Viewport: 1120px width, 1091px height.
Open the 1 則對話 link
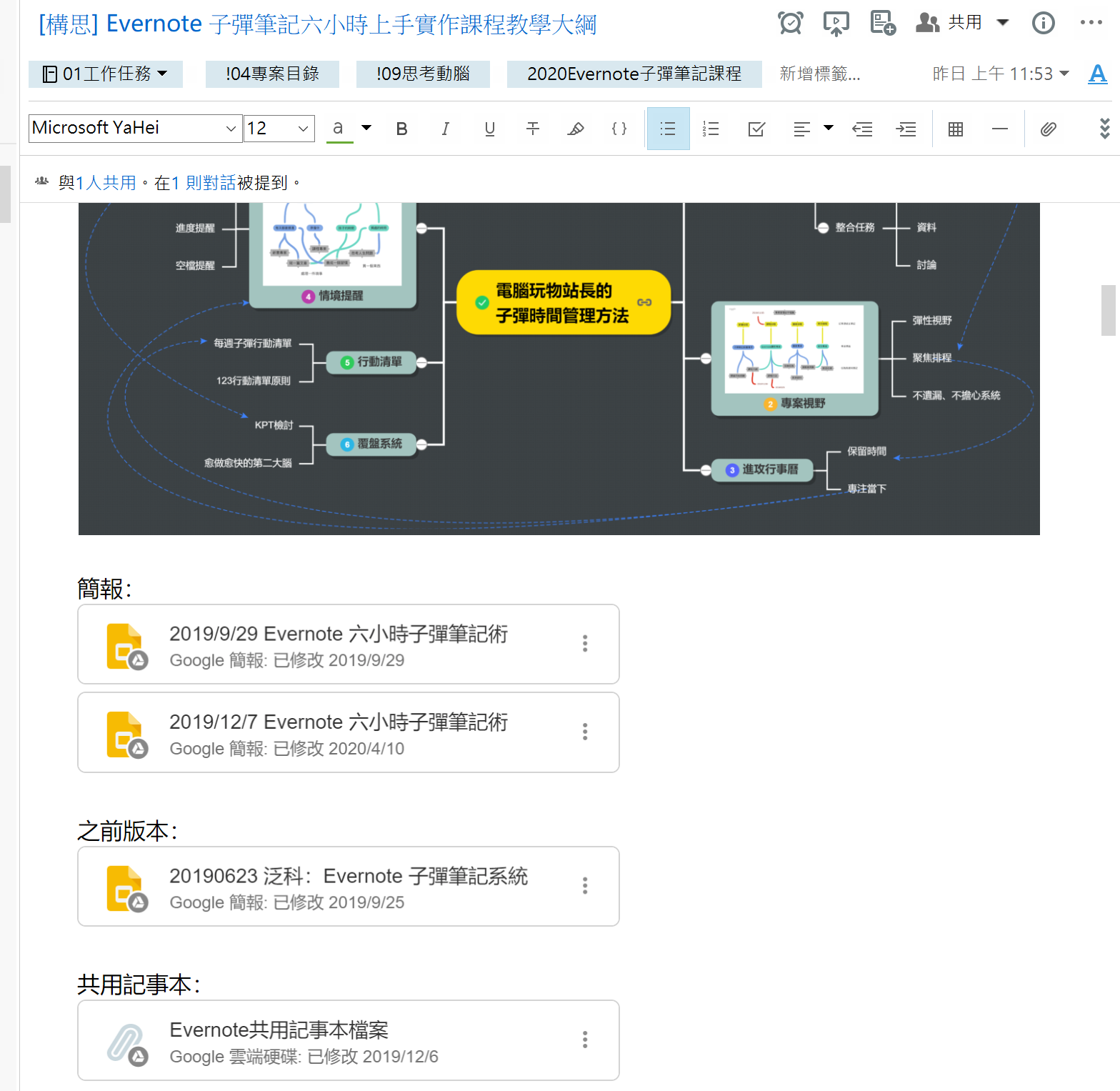pyautogui.click(x=204, y=183)
